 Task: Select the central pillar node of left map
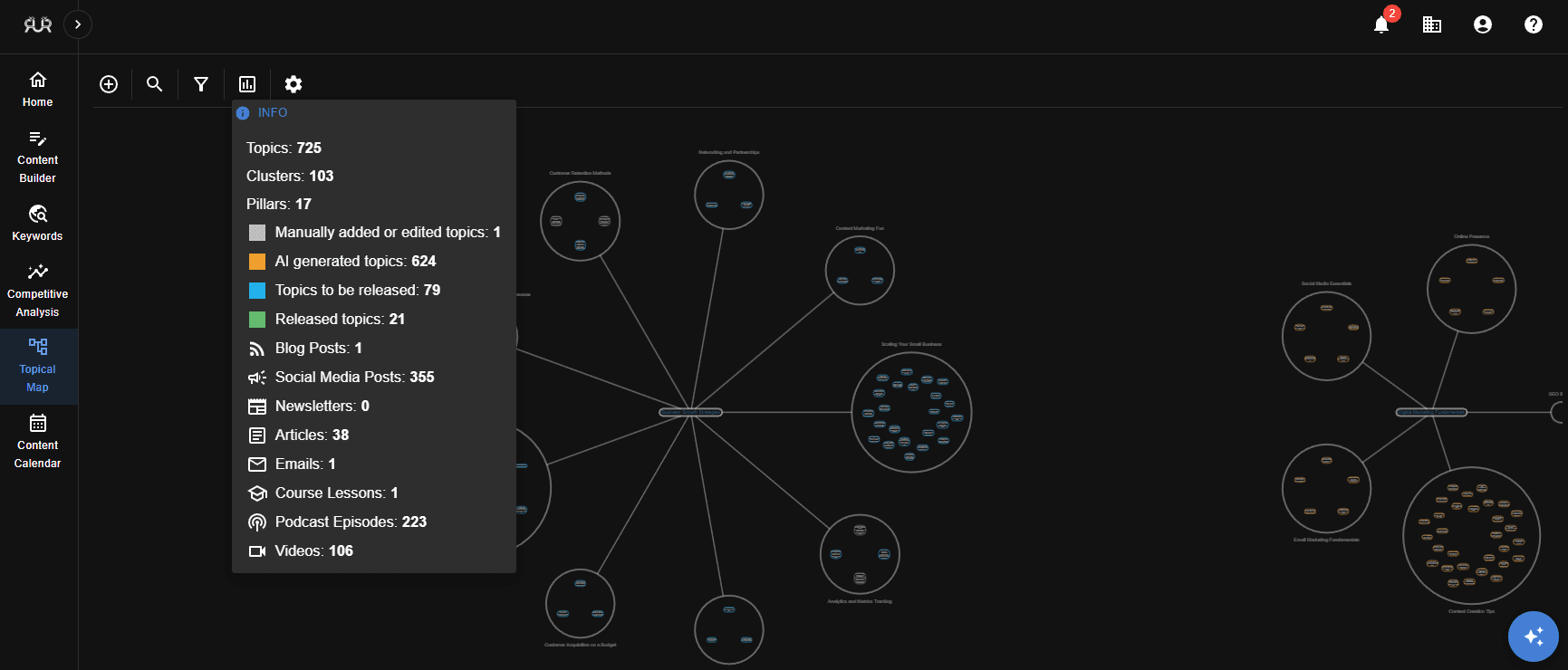tap(690, 412)
